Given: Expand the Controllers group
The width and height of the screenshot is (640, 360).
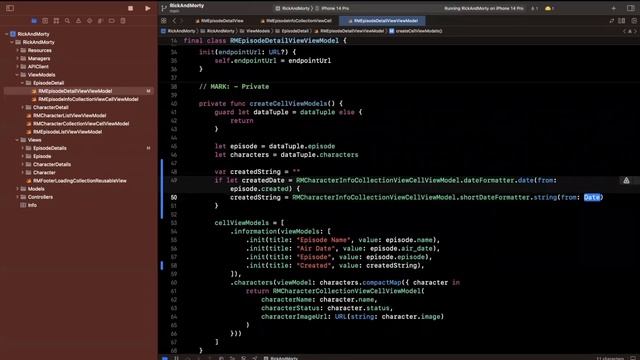Looking at the screenshot, I should click(18, 197).
